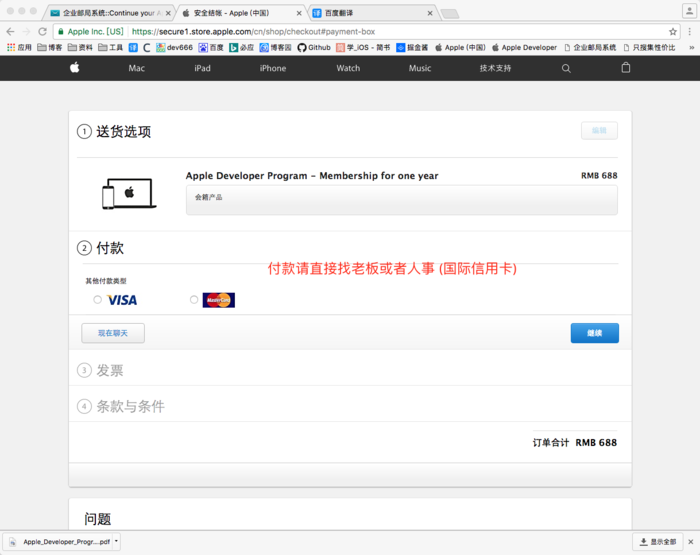This screenshot has width=700, height=555.
Task: Open the dev666 bookmark
Action: click(175, 47)
